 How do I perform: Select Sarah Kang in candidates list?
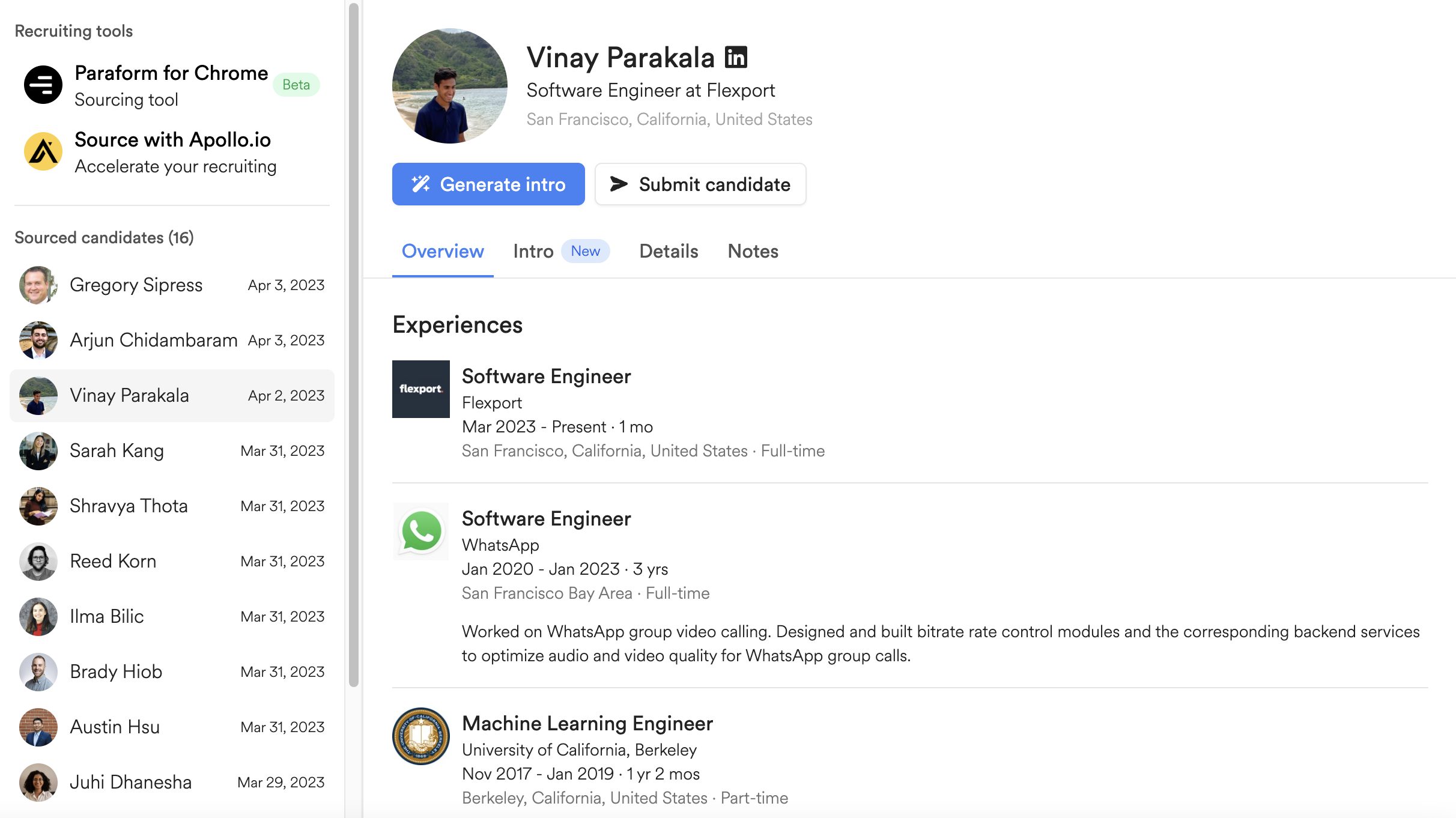pyautogui.click(x=172, y=451)
